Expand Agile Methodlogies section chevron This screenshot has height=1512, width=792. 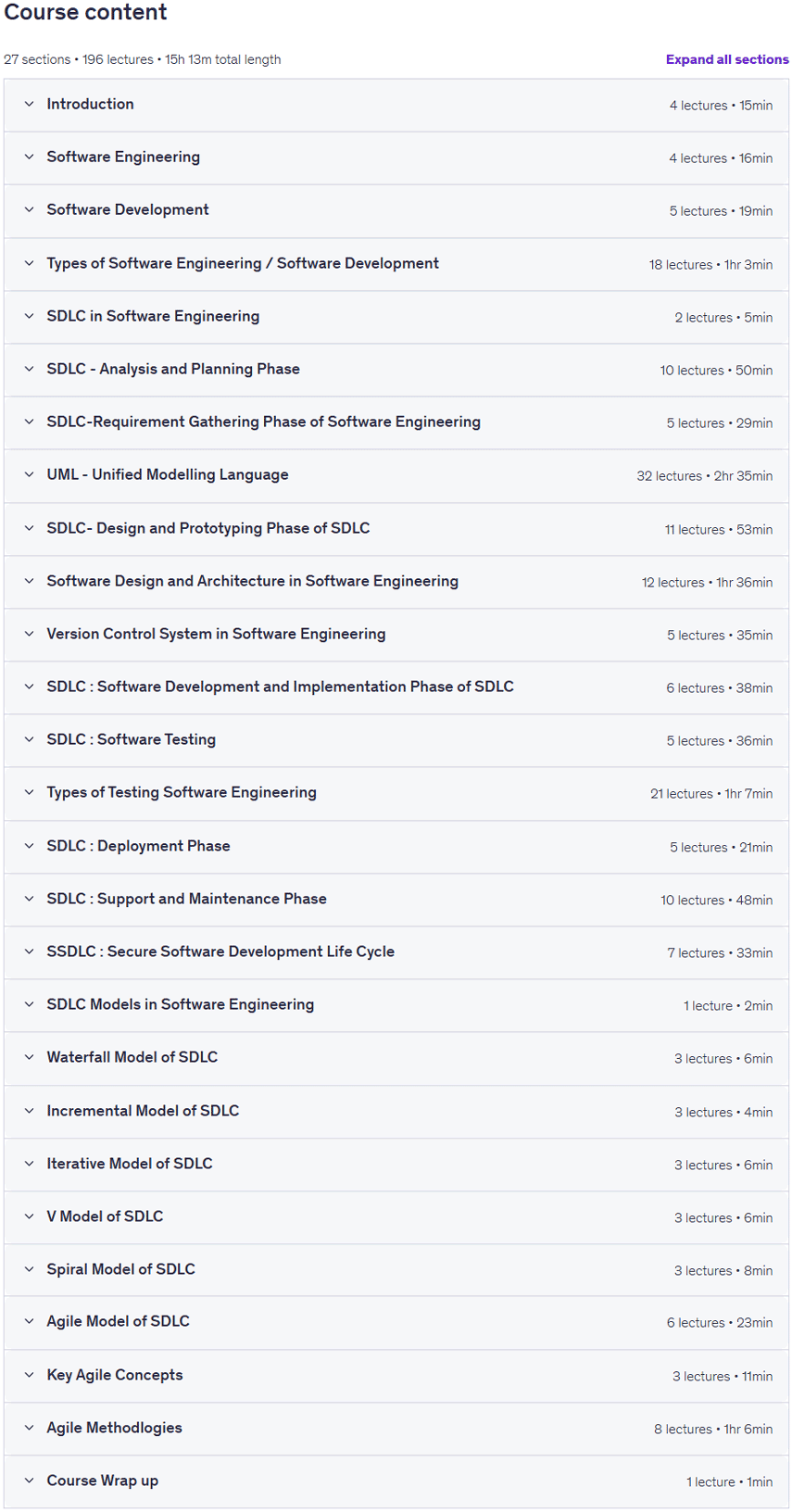tap(29, 1428)
